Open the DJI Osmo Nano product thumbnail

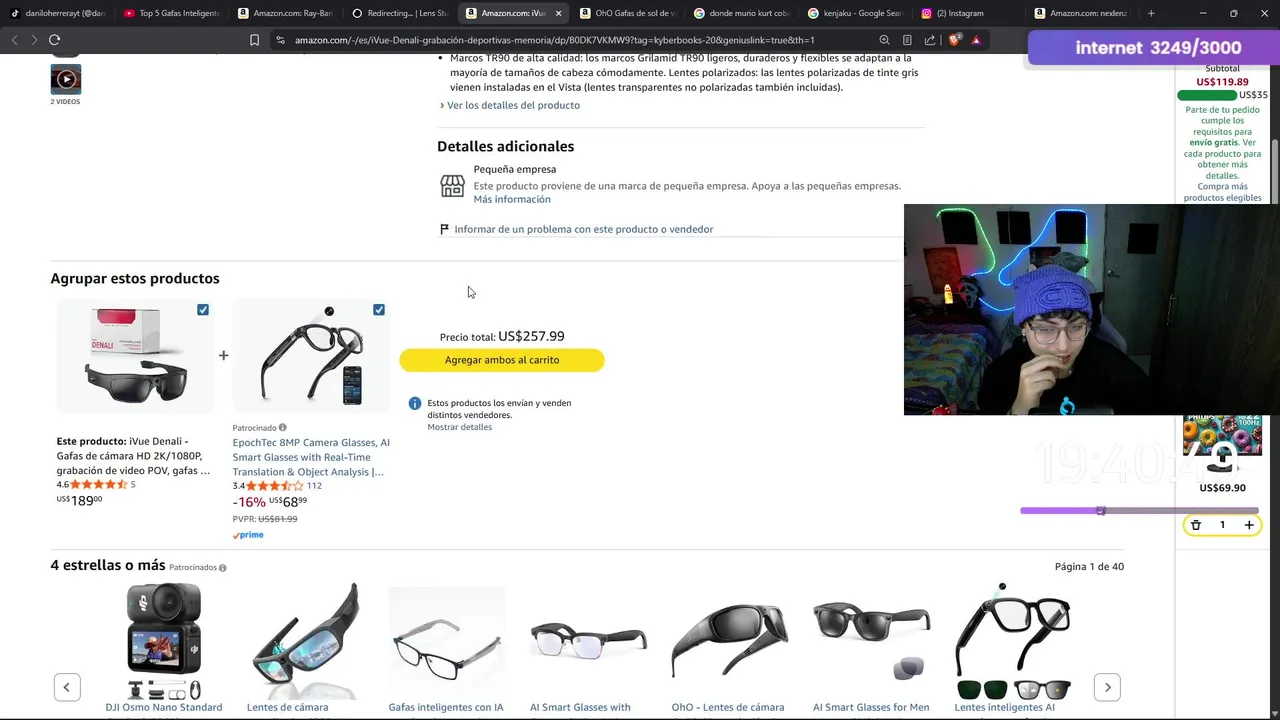tap(164, 641)
